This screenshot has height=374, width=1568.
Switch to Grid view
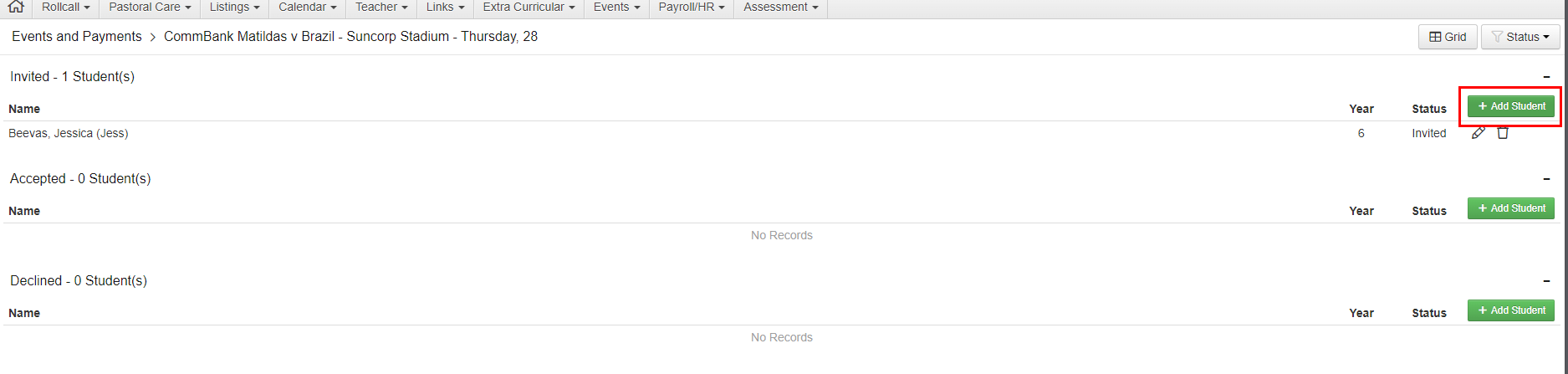(x=1448, y=37)
